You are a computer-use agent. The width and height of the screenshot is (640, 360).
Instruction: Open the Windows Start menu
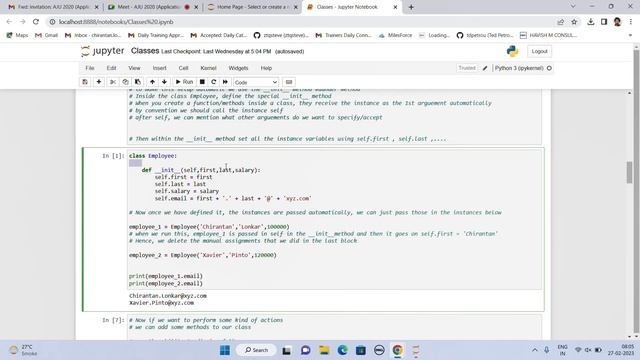coord(224,350)
